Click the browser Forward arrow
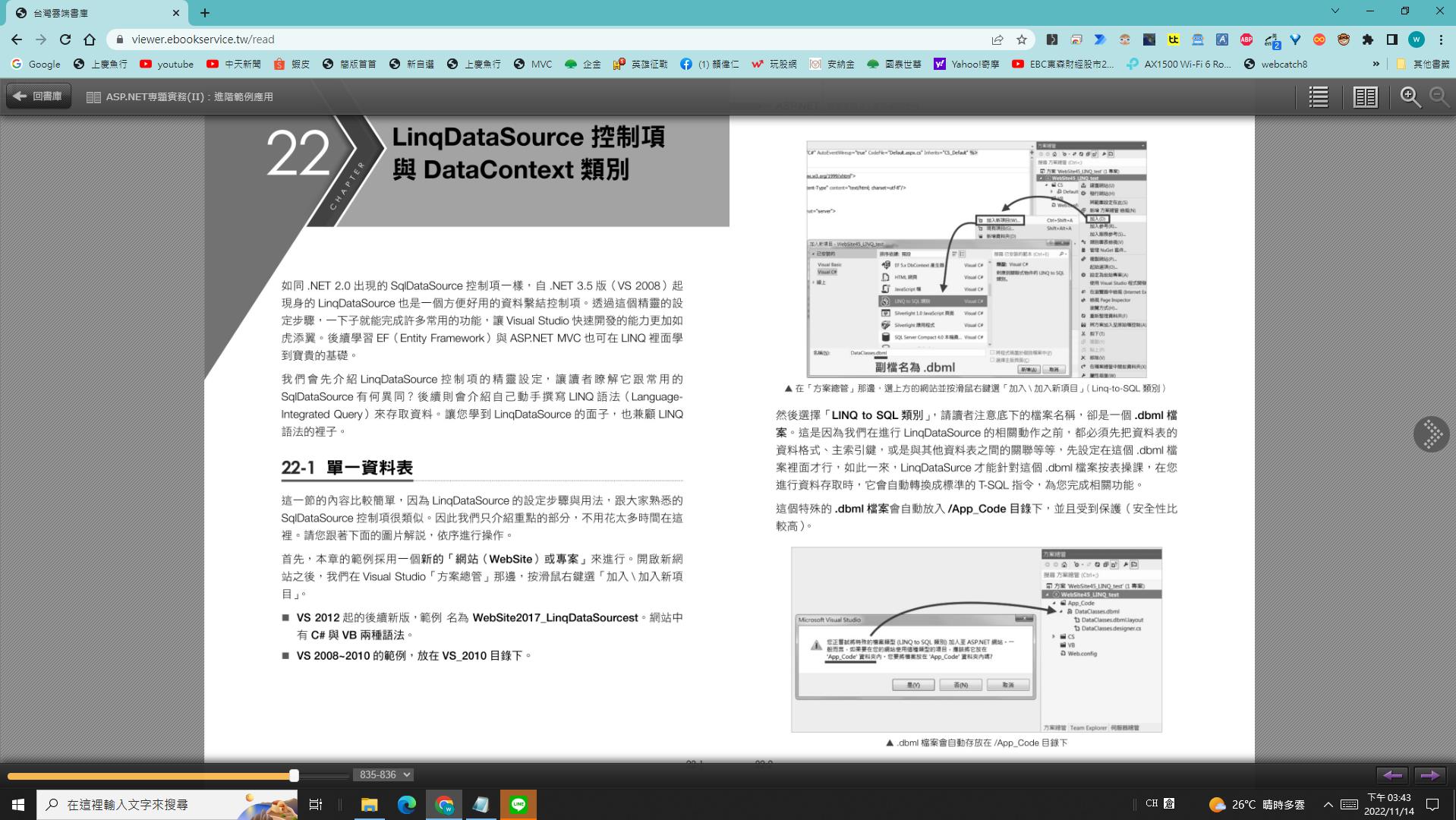The width and height of the screenshot is (1456, 820). pyautogui.click(x=41, y=39)
